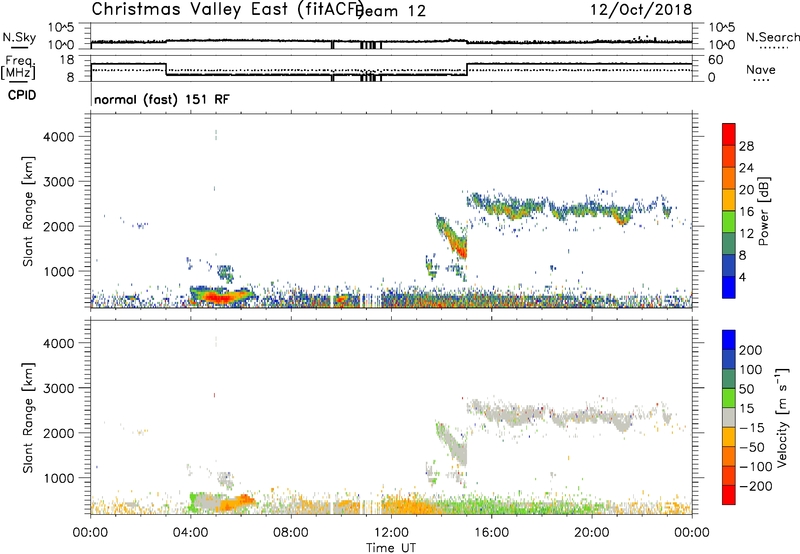Image resolution: width=800 pixels, height=554 pixels.
Task: Click the 'Beam 12' label
Action: [x=391, y=11]
